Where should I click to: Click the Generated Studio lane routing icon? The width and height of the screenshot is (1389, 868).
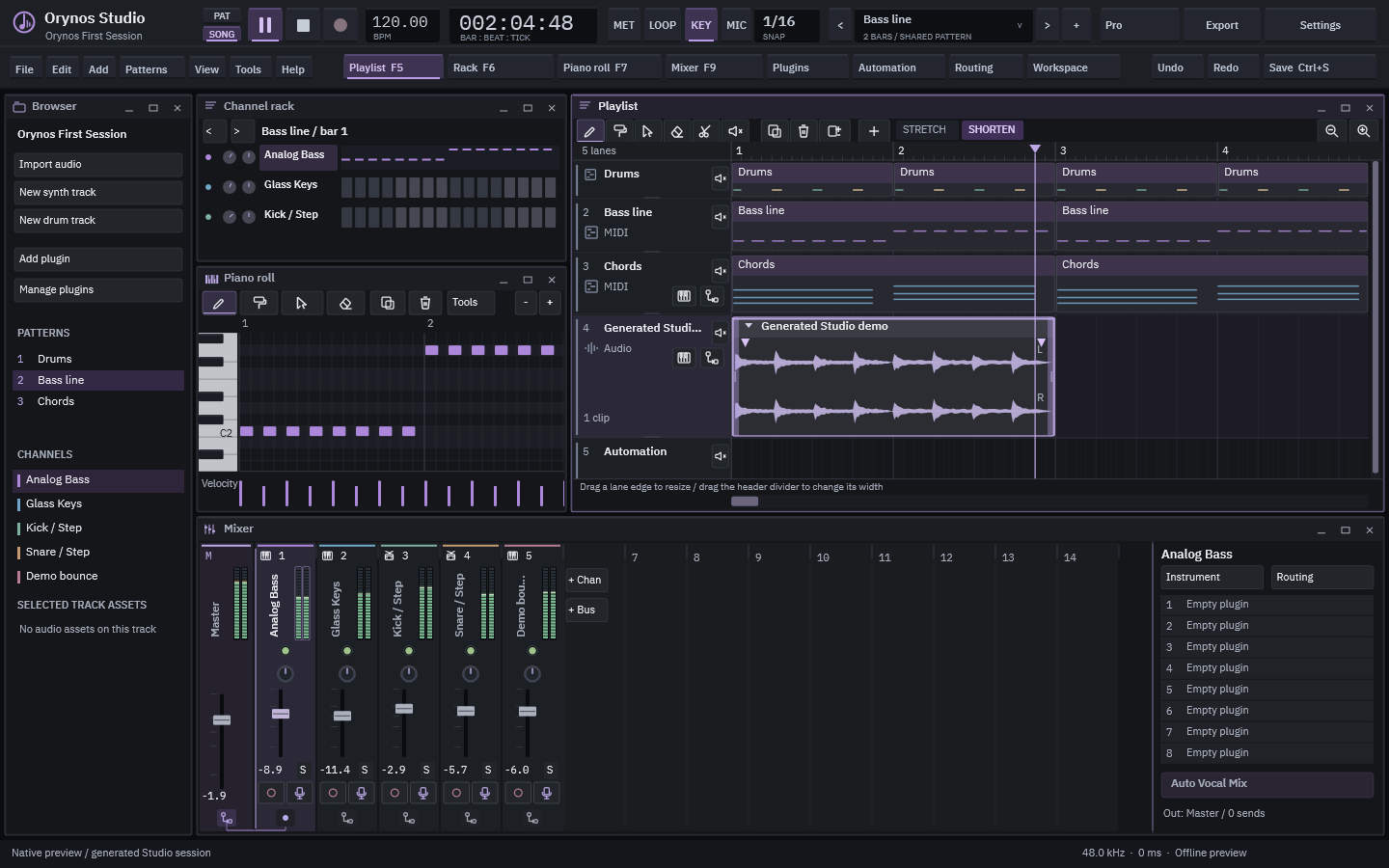click(x=712, y=358)
